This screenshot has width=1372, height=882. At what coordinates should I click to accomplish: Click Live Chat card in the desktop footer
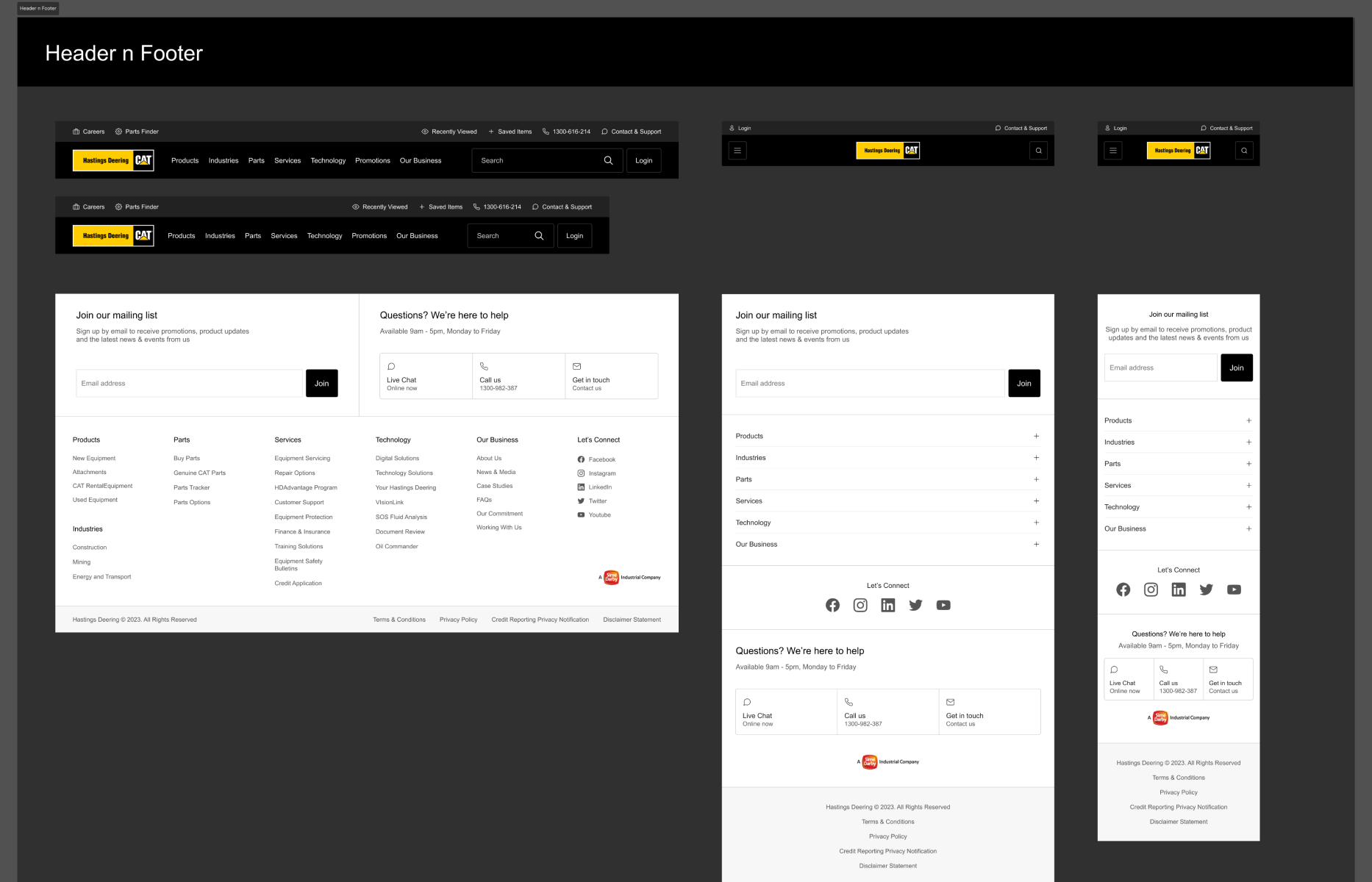click(x=426, y=376)
